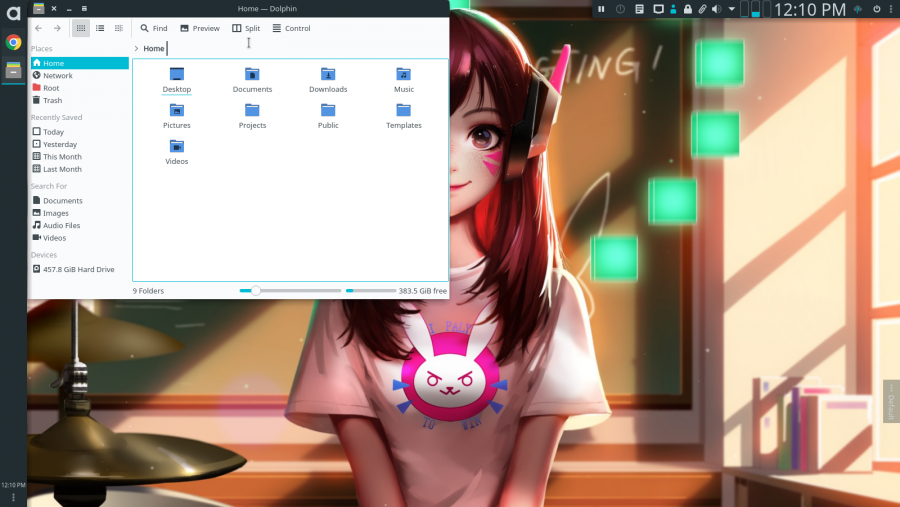
Task: Click the 12:10 PM clock
Action: 809,9
